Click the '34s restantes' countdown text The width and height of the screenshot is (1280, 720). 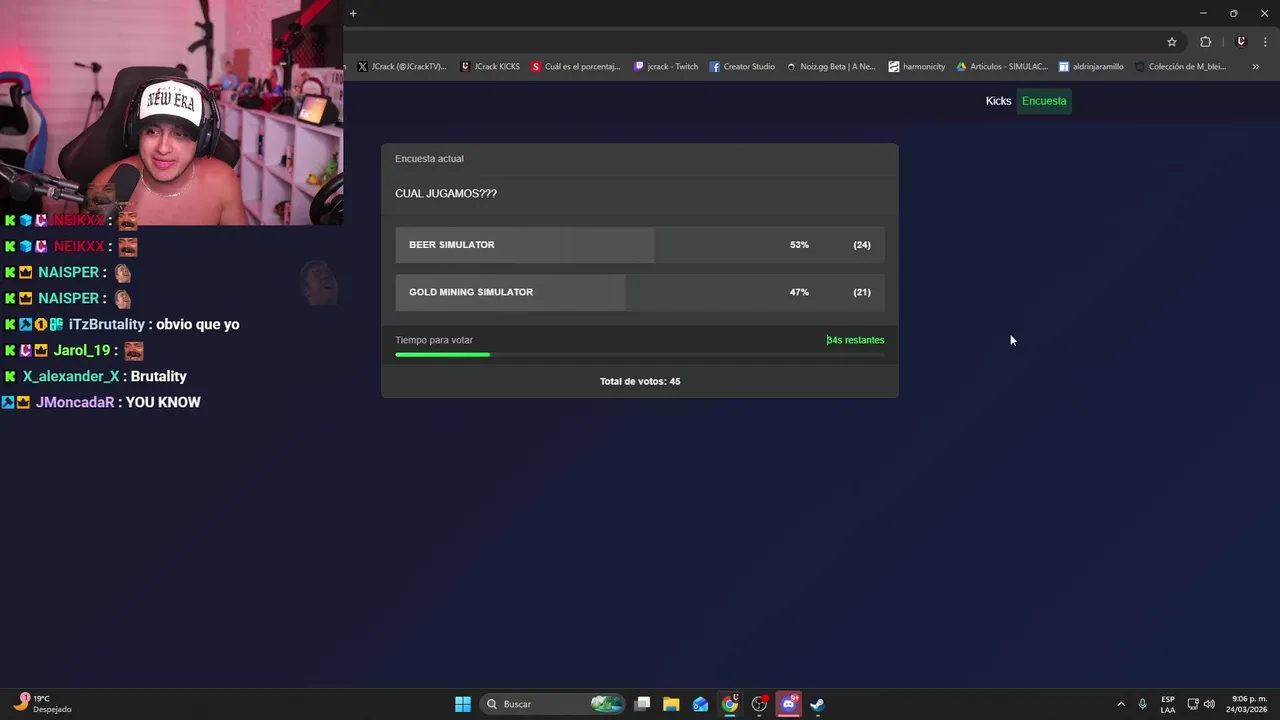[x=855, y=340]
